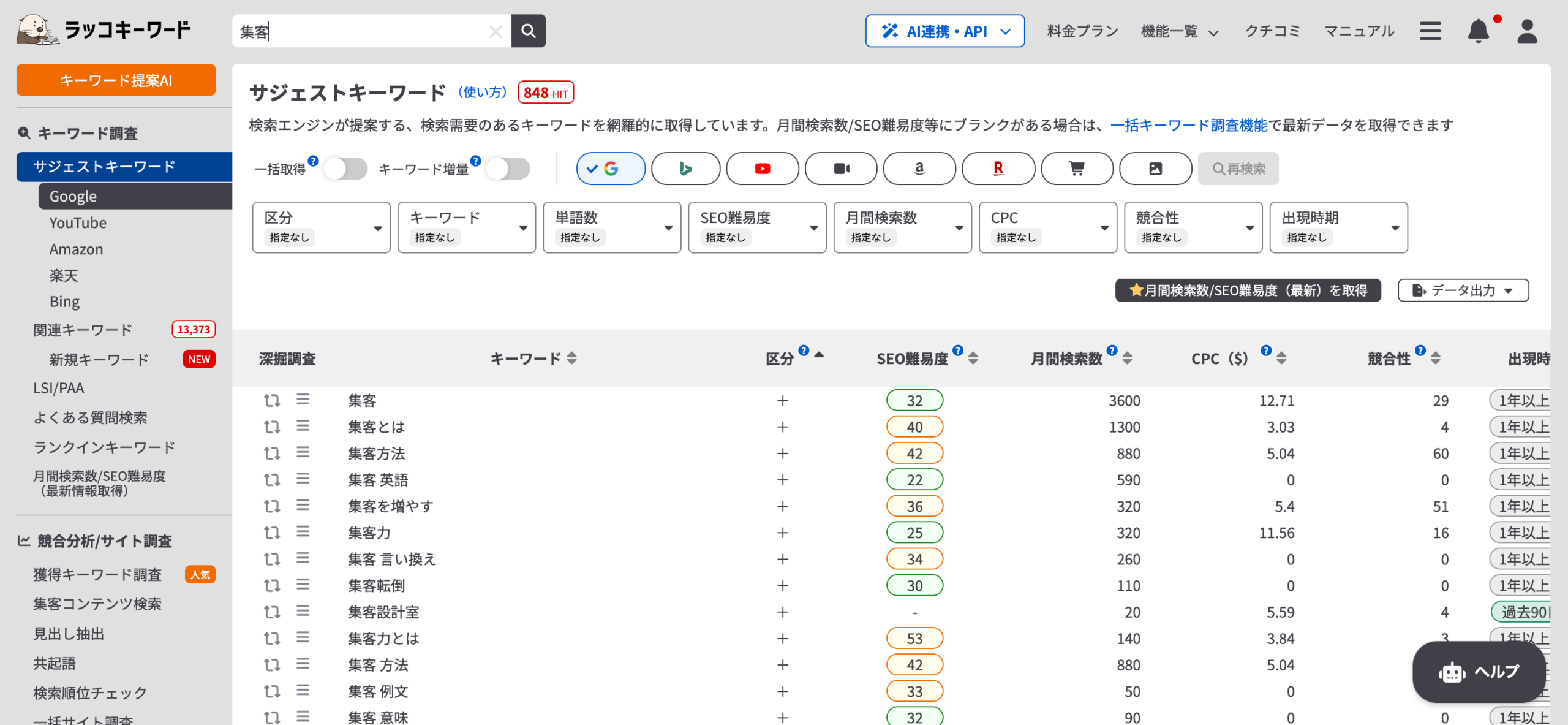Image resolution: width=1568 pixels, height=725 pixels.
Task: Click the Rakko Keyword otter logo
Action: click(x=104, y=29)
